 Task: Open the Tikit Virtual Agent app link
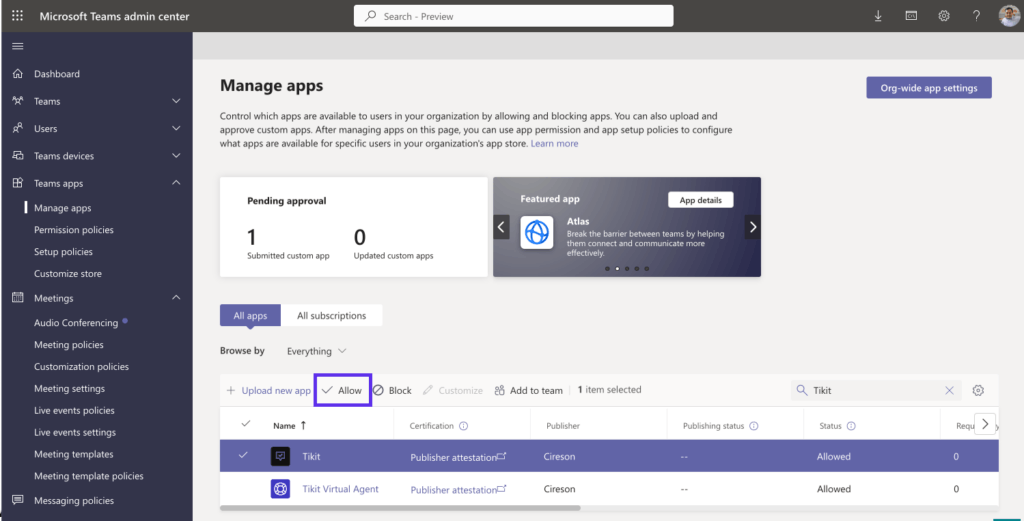340,488
